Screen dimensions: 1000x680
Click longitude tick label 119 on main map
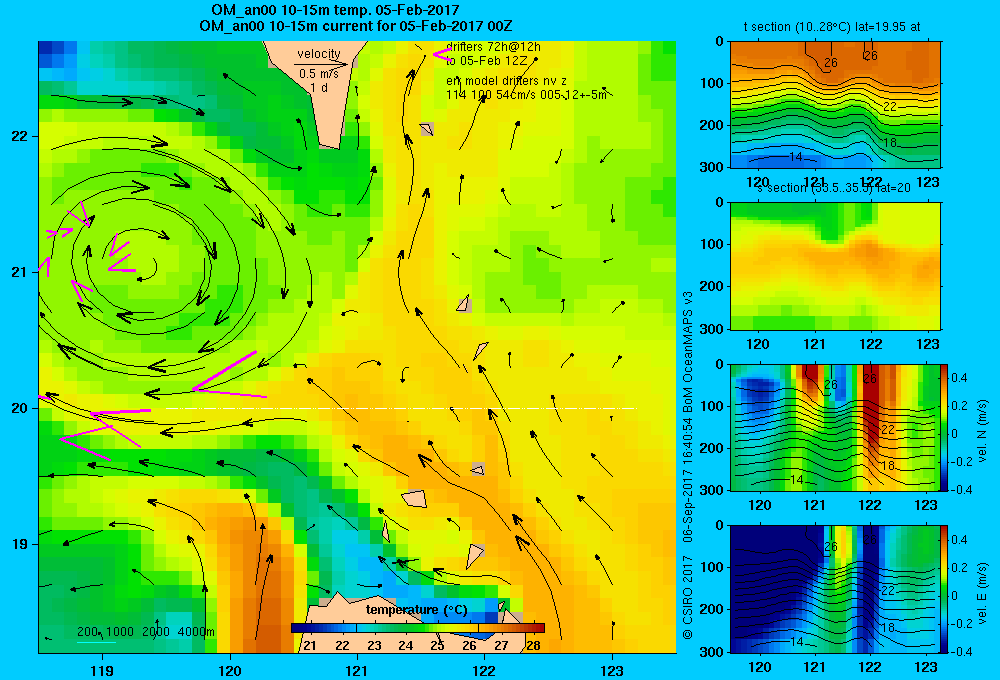pyautogui.click(x=102, y=670)
